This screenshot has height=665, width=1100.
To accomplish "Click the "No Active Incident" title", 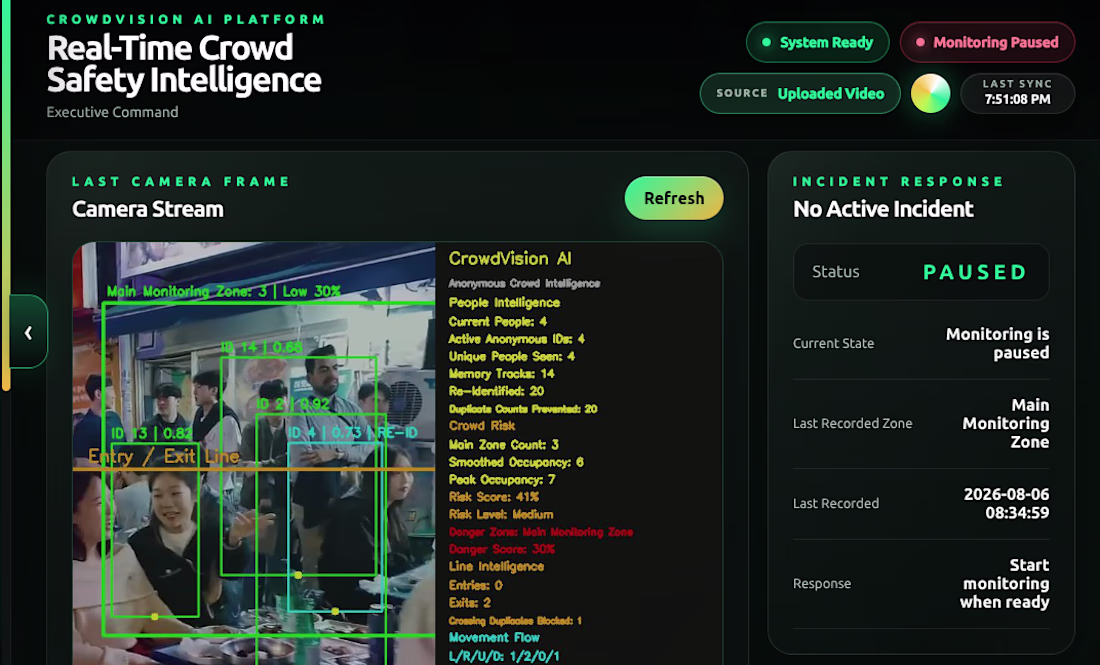I will coord(883,209).
